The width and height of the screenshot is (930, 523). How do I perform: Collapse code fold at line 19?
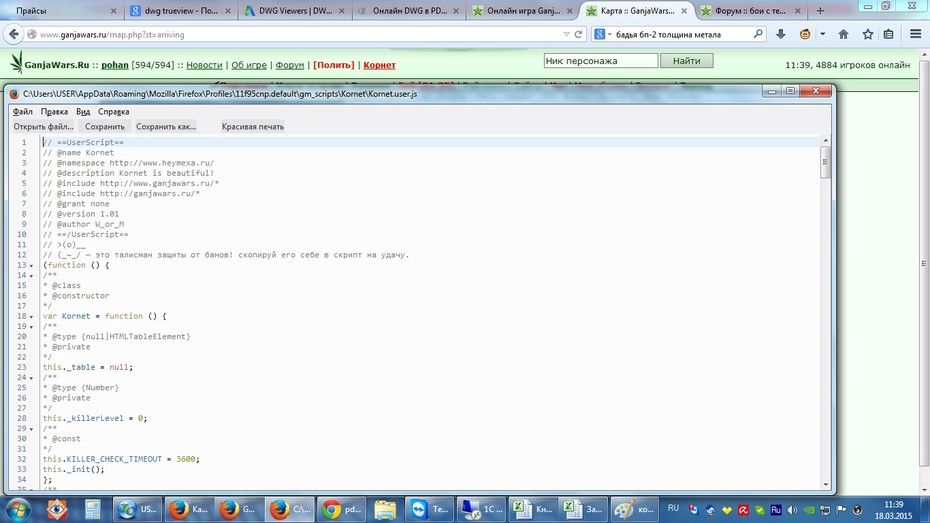(31, 327)
